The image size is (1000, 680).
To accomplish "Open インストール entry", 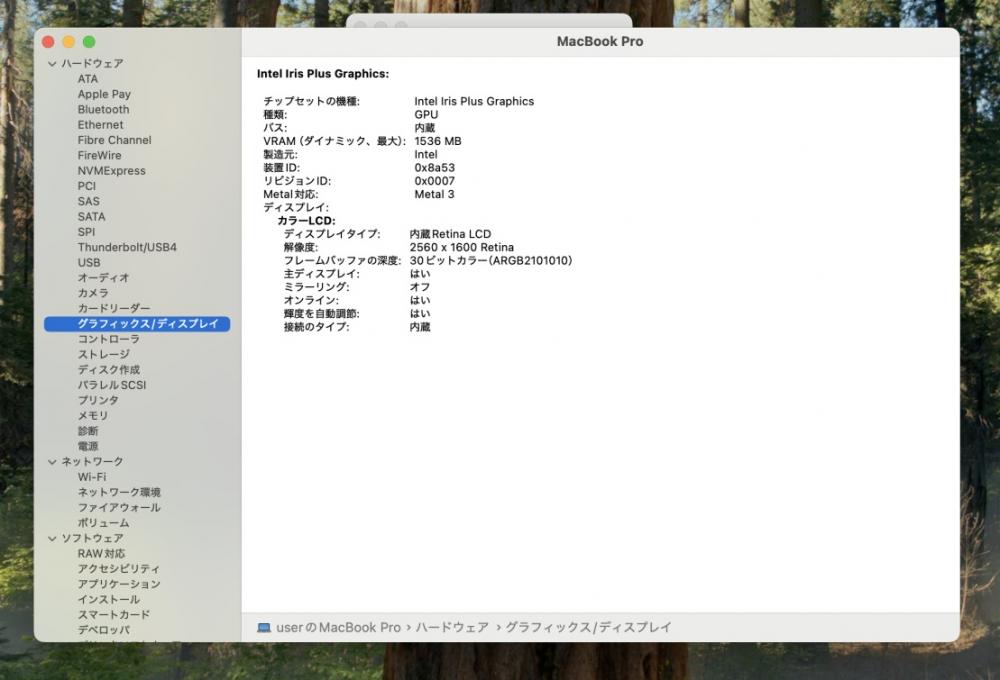I will coord(108,600).
